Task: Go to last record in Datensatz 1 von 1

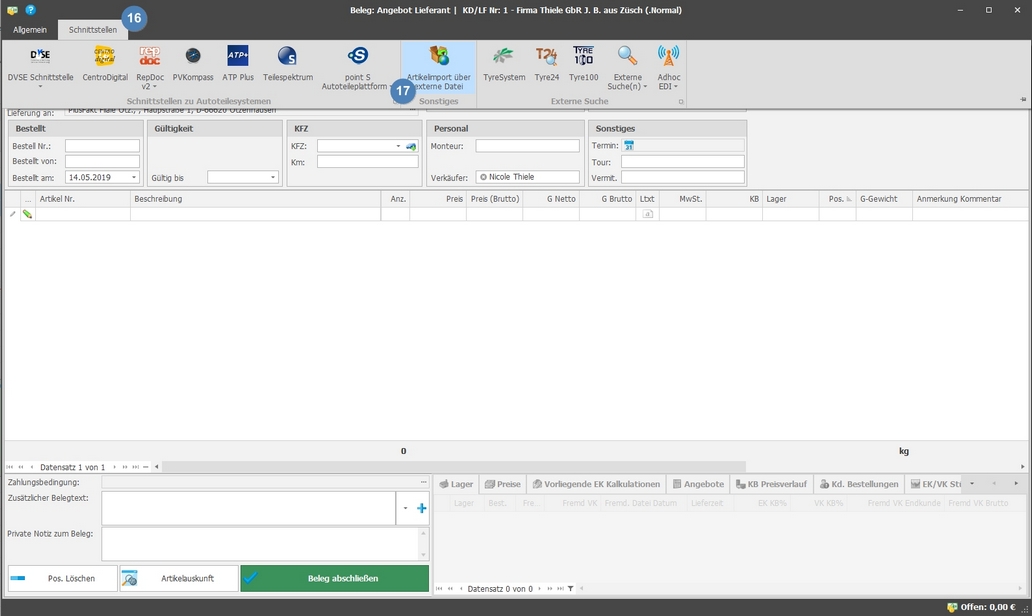Action: coord(135,467)
